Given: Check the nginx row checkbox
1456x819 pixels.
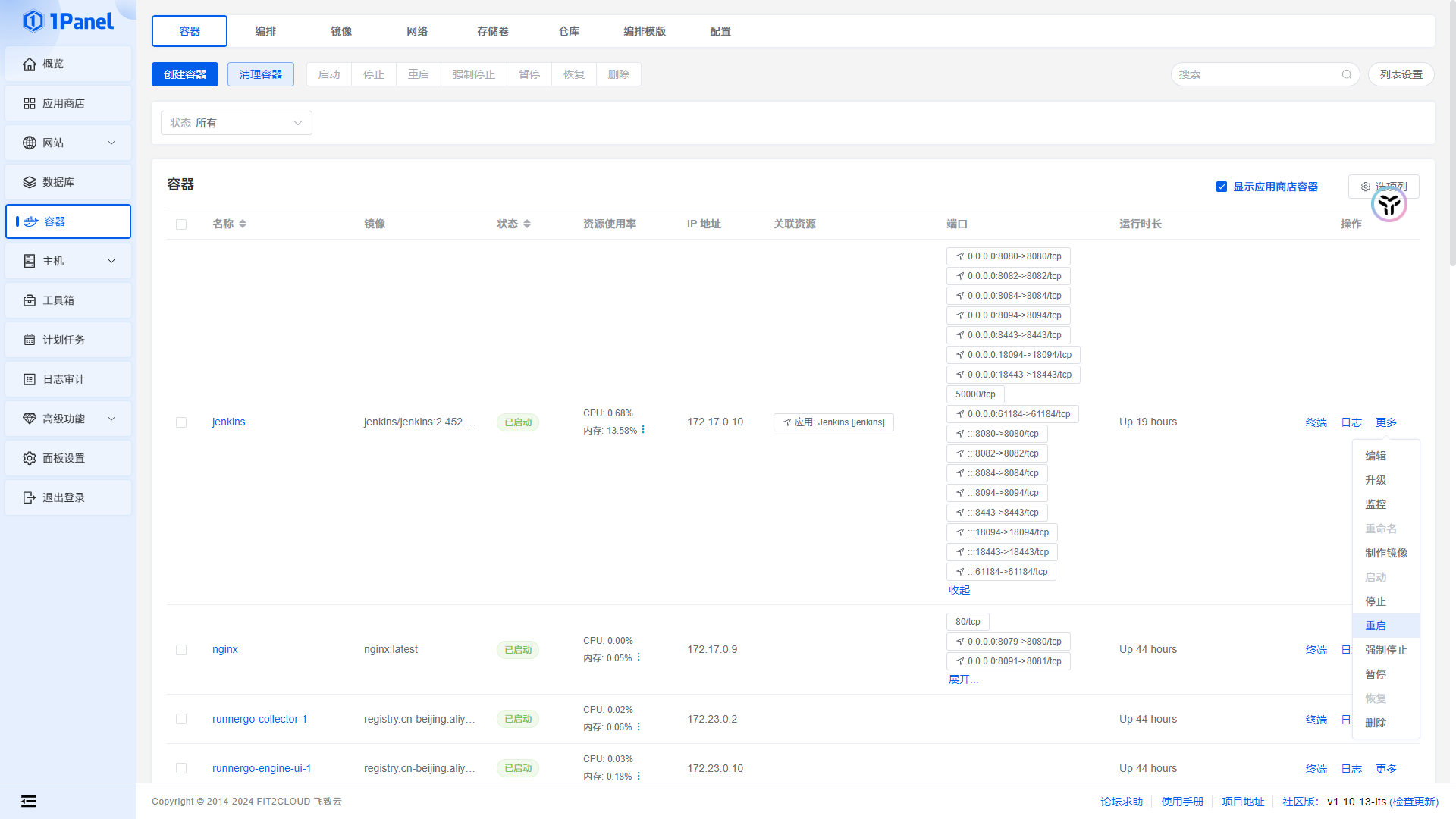Looking at the screenshot, I should tap(181, 650).
